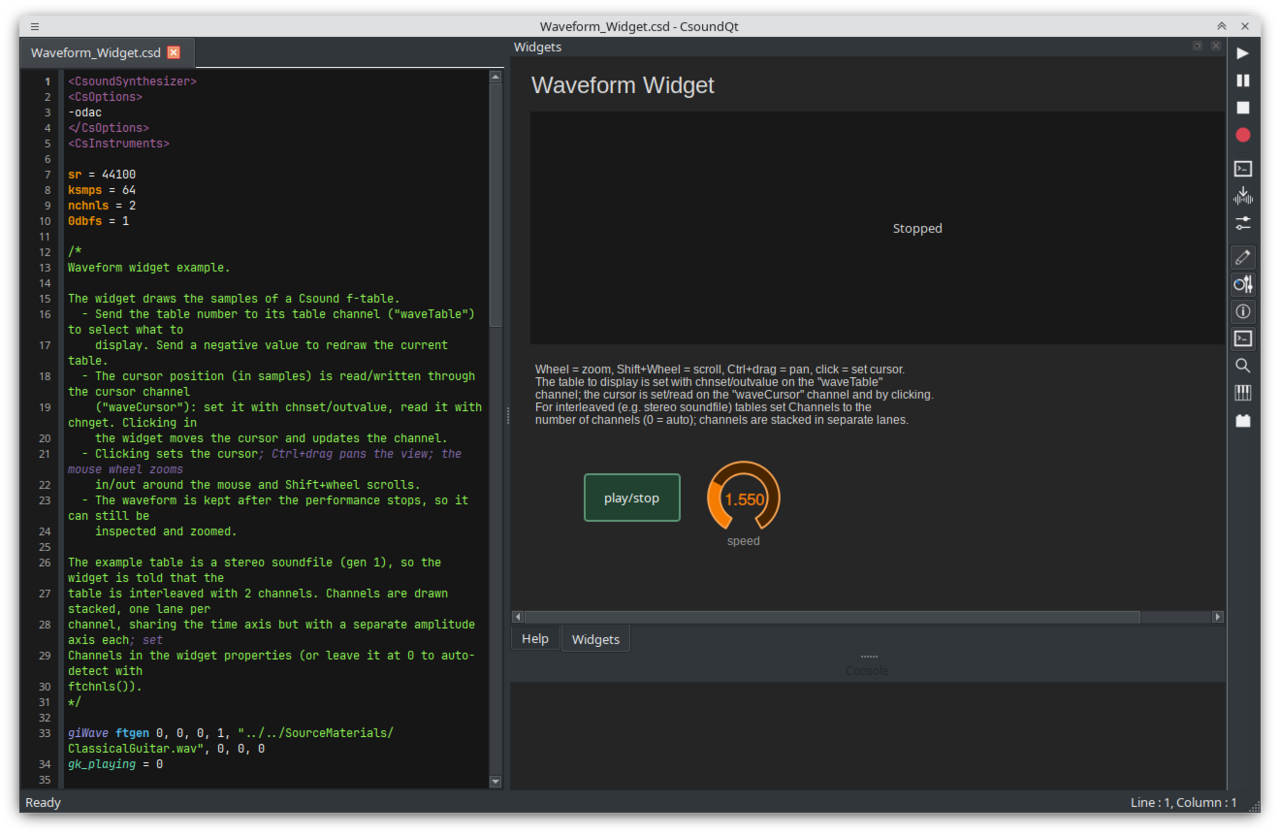Click the 'Ready' status bar text
This screenshot has width=1280, height=836.
tap(43, 802)
